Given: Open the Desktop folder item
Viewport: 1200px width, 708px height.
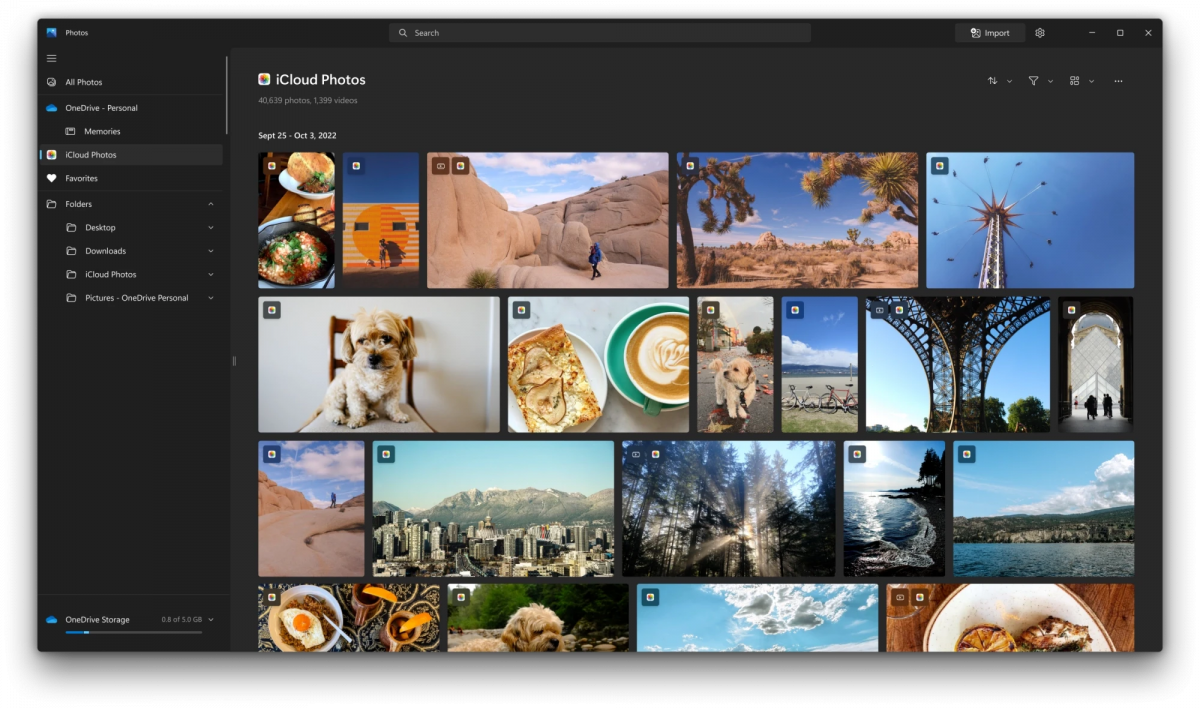Looking at the screenshot, I should (x=131, y=228).
